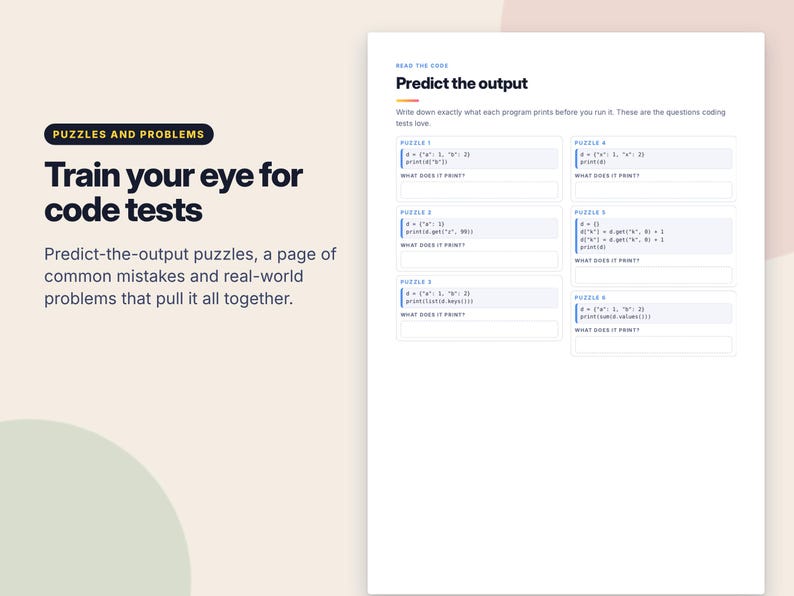Click the Puzzle 2 answer box
The width and height of the screenshot is (794, 596).
479,259
